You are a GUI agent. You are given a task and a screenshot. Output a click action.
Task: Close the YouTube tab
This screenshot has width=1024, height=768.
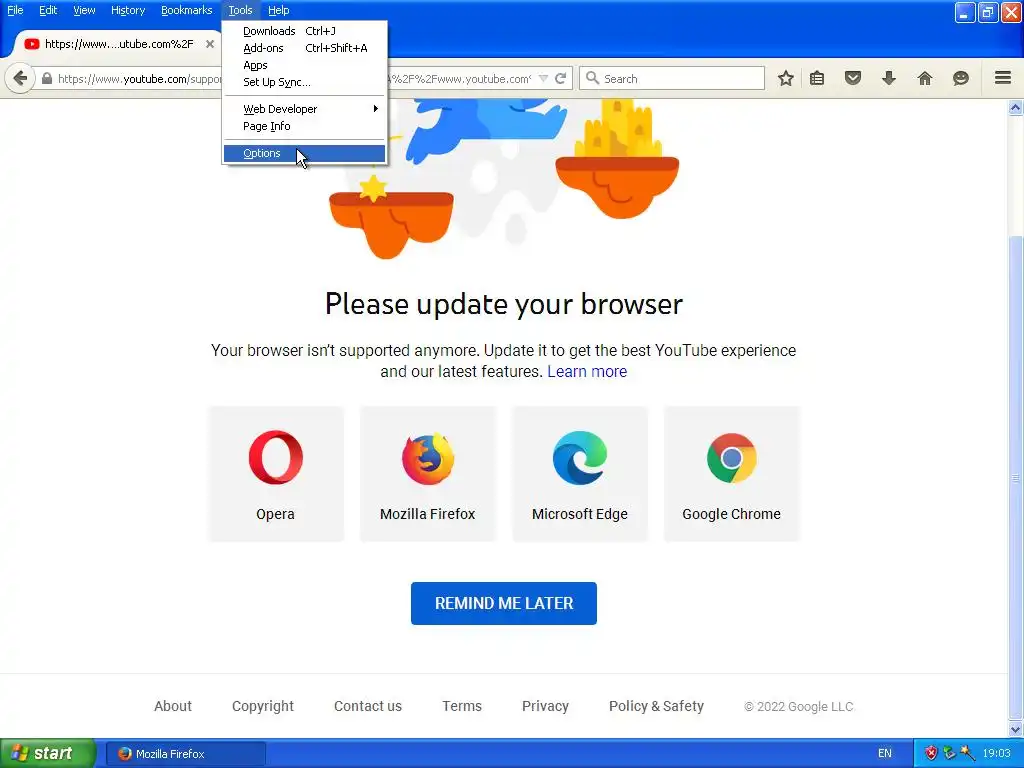click(210, 44)
